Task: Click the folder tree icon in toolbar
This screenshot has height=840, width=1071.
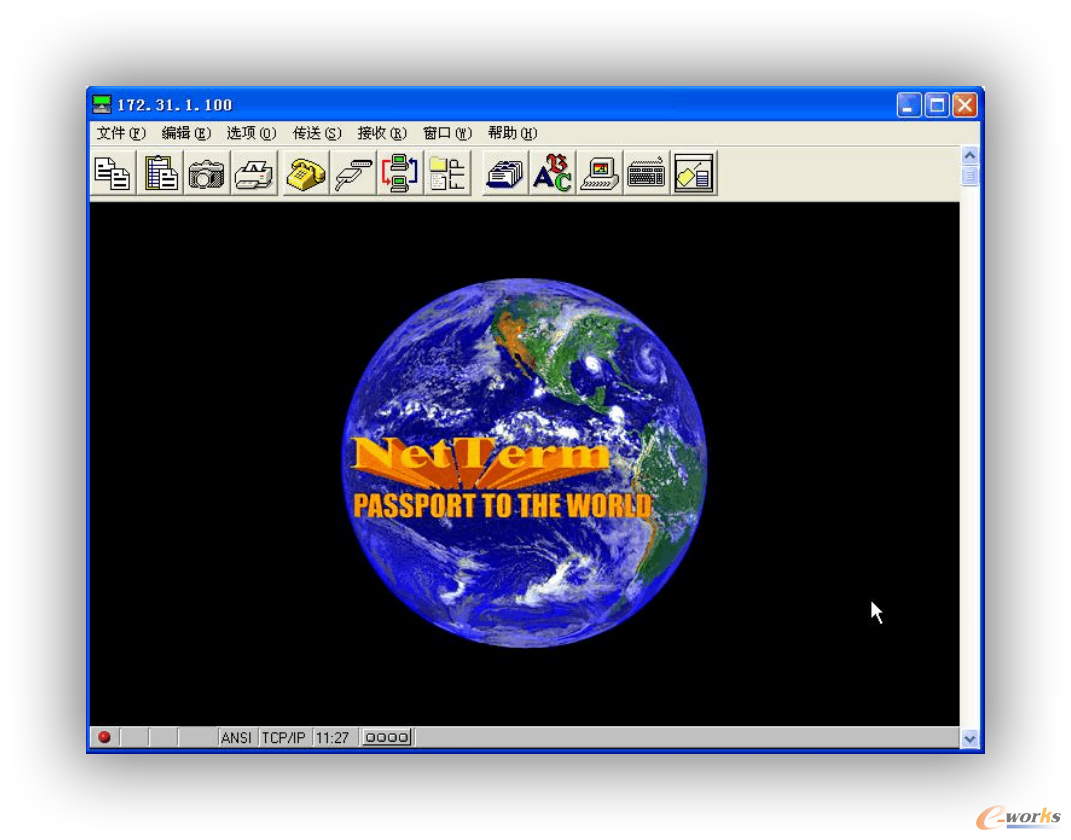Action: click(x=447, y=173)
